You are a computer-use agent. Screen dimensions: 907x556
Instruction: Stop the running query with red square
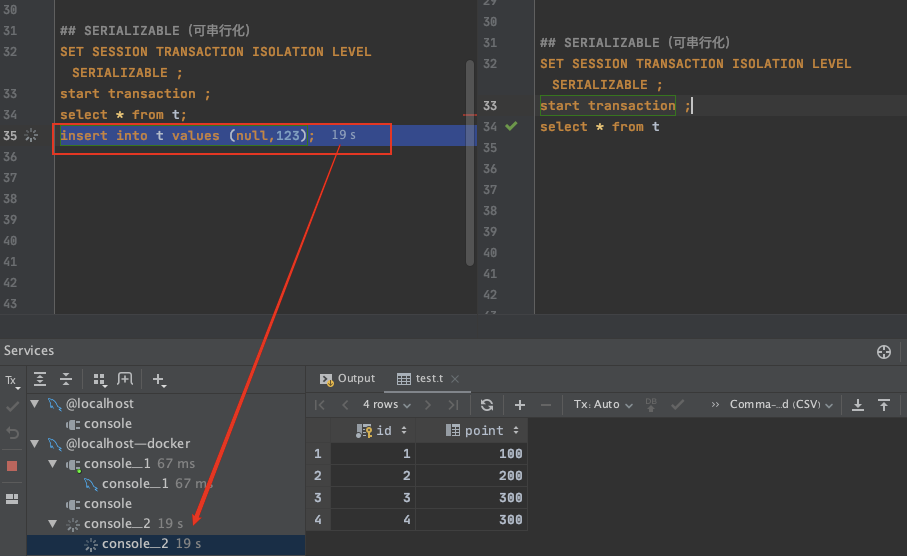pos(12,466)
